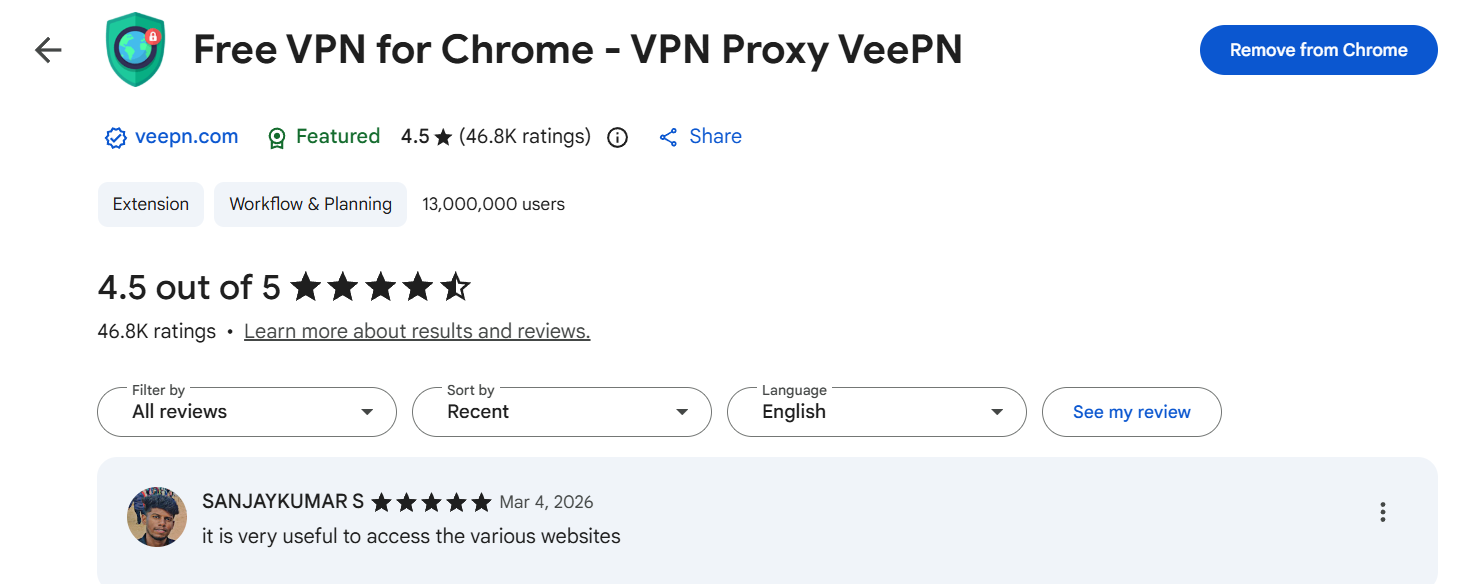Click the See my review button

[1131, 412]
